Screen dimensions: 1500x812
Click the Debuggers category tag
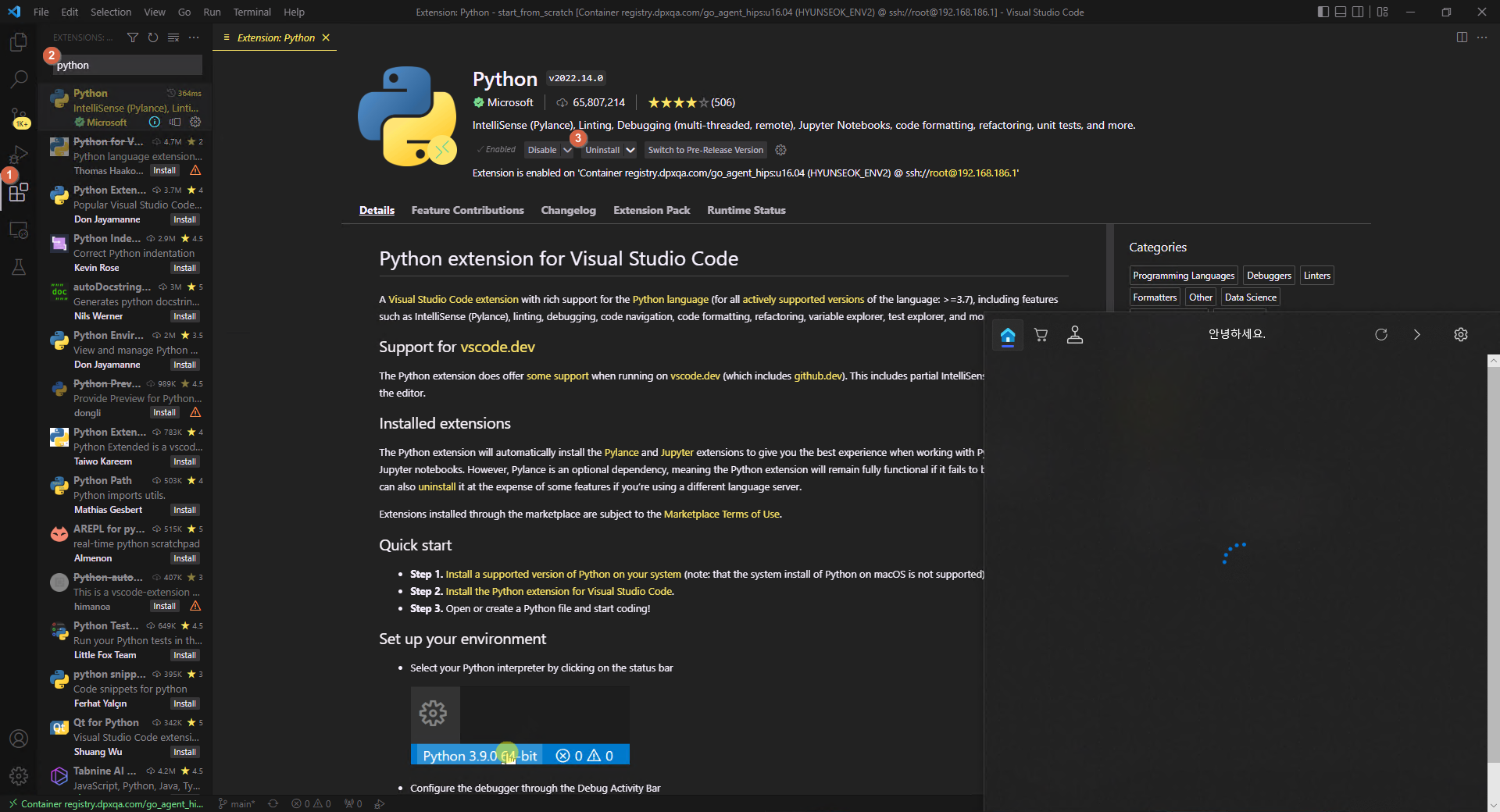pyautogui.click(x=1269, y=276)
